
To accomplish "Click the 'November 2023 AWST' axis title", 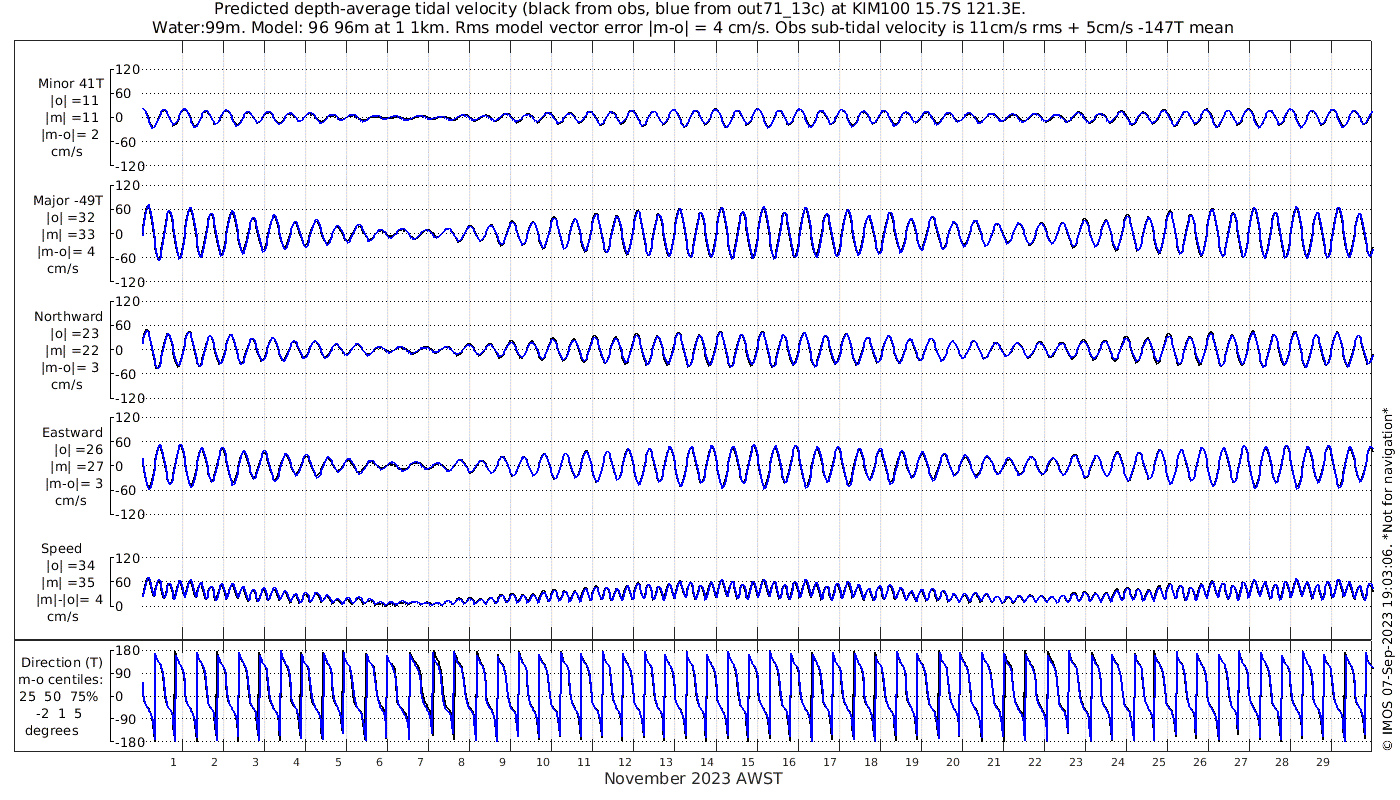I will click(693, 779).
